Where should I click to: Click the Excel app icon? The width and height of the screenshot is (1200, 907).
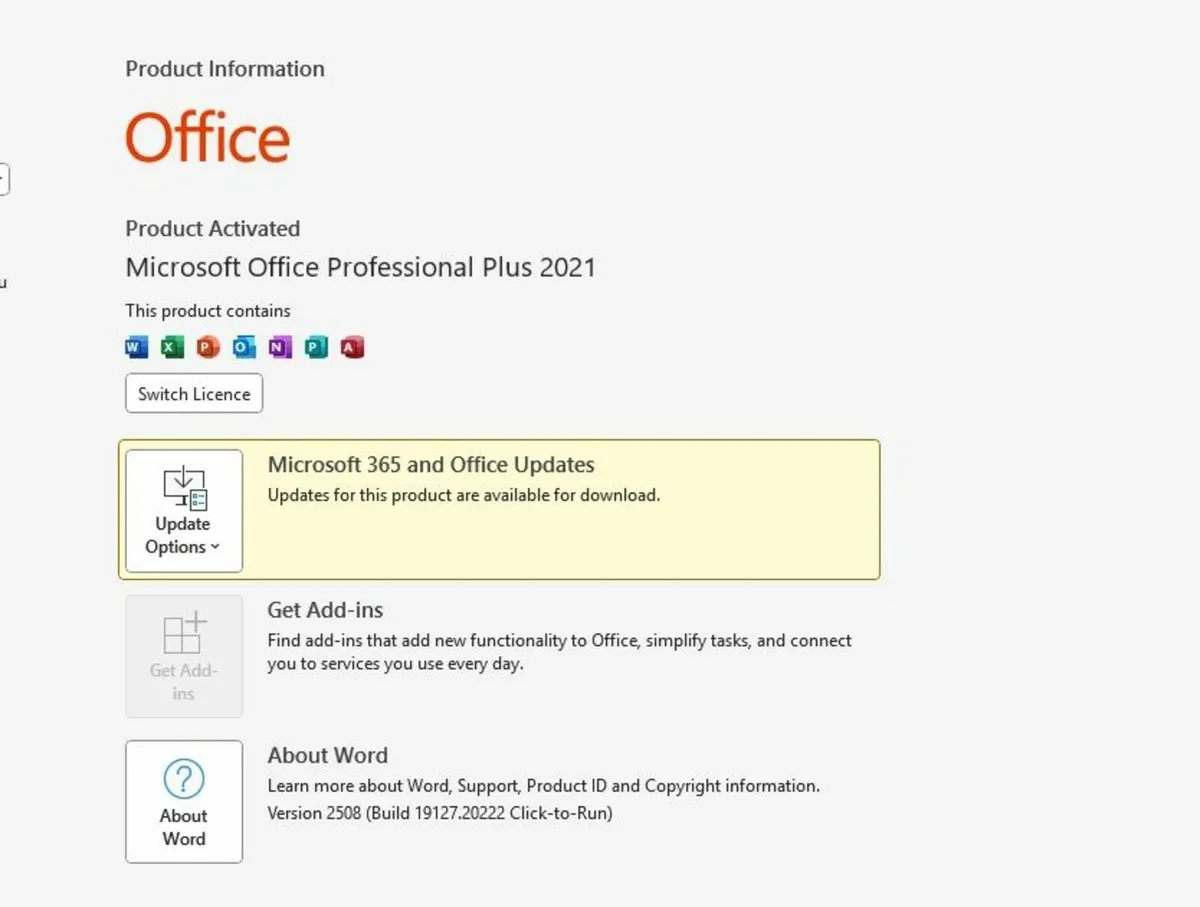(173, 347)
